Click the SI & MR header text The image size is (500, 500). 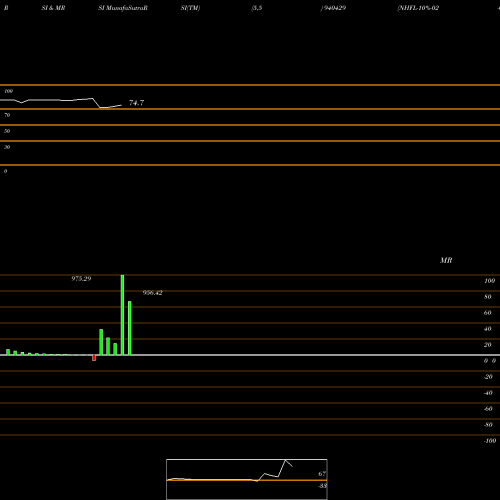click(53, 8)
